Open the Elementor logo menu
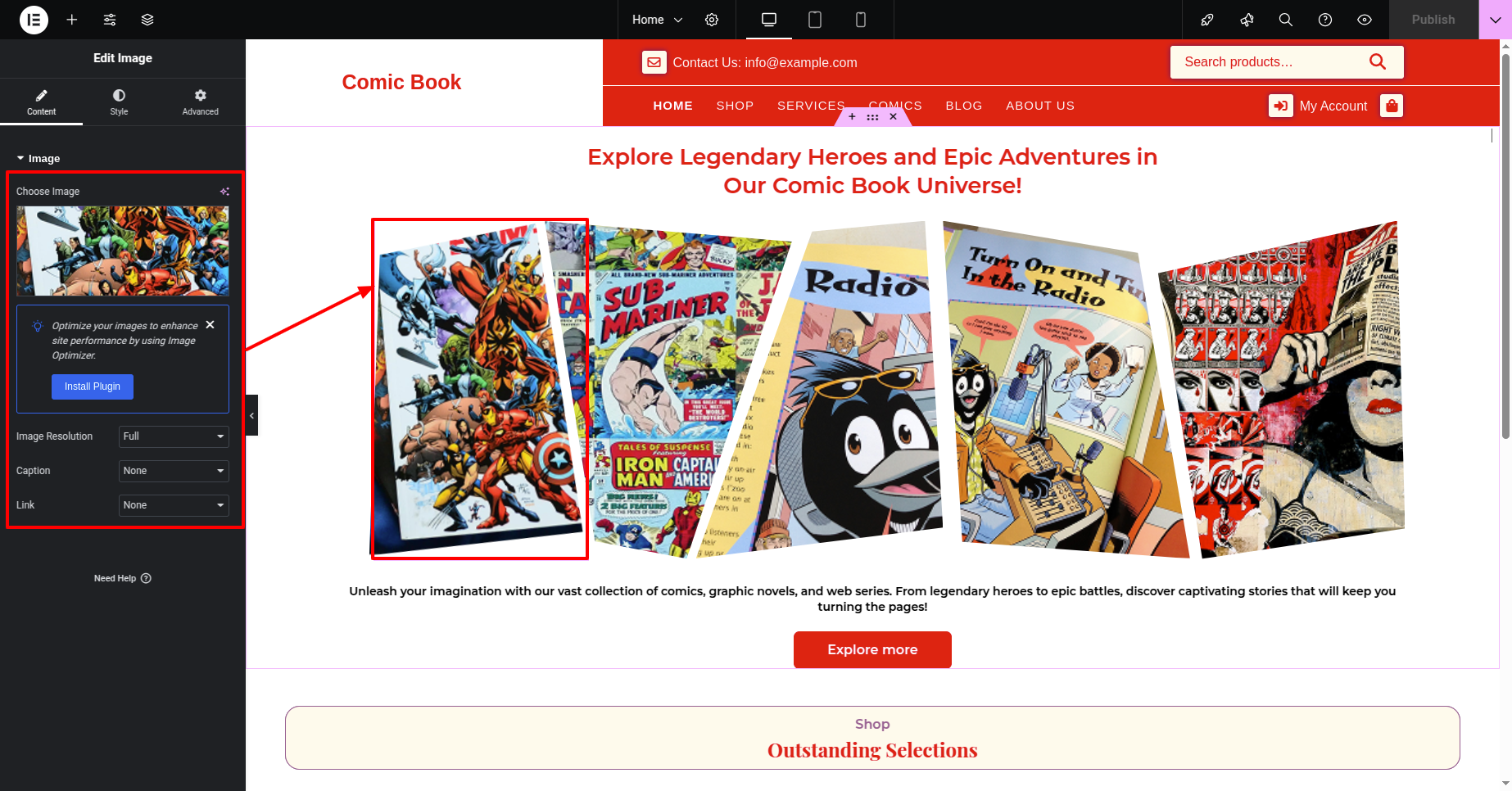The width and height of the screenshot is (1512, 791). tap(34, 20)
